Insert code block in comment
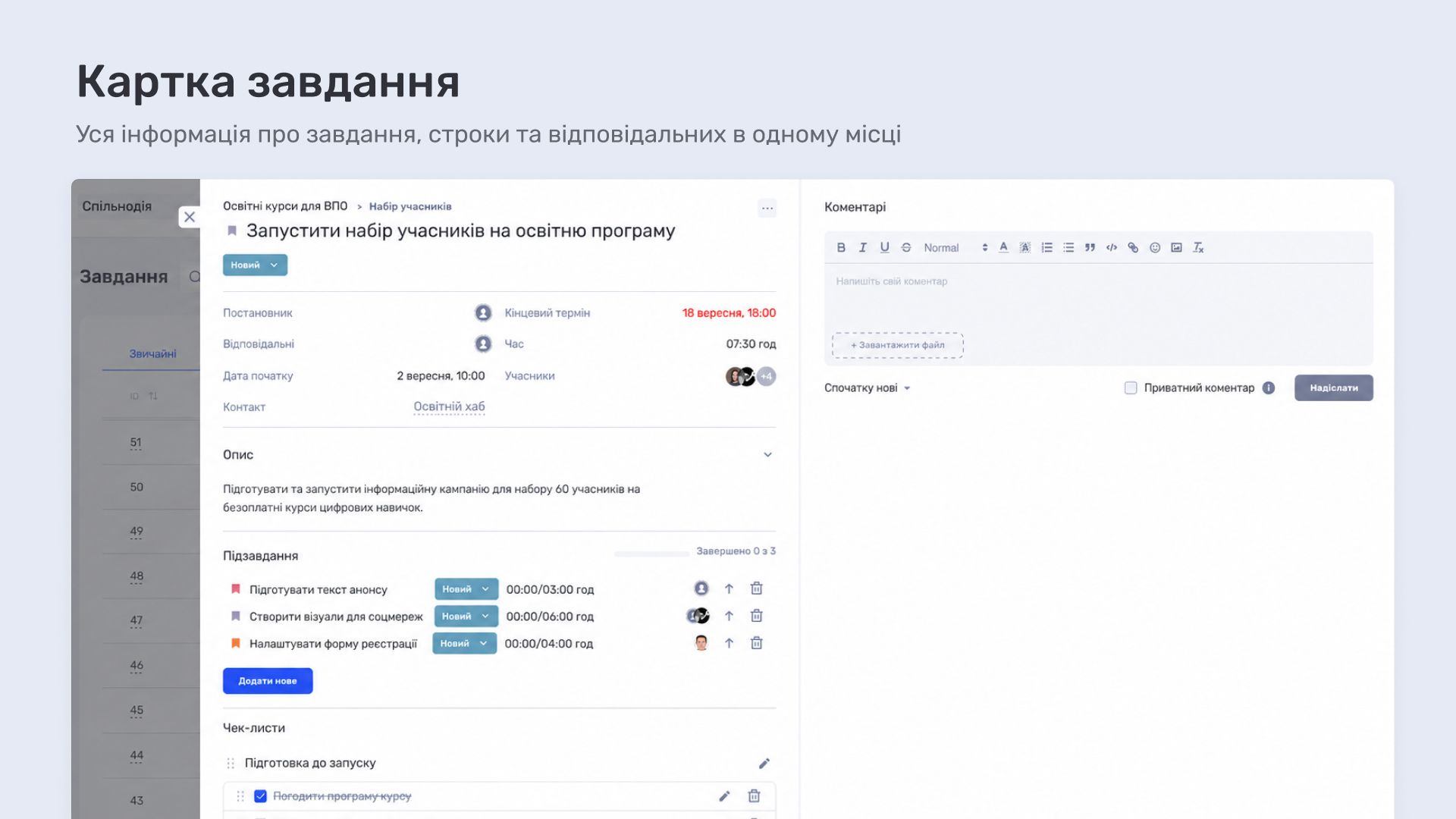Screen dimensions: 1456x819 [1112, 247]
